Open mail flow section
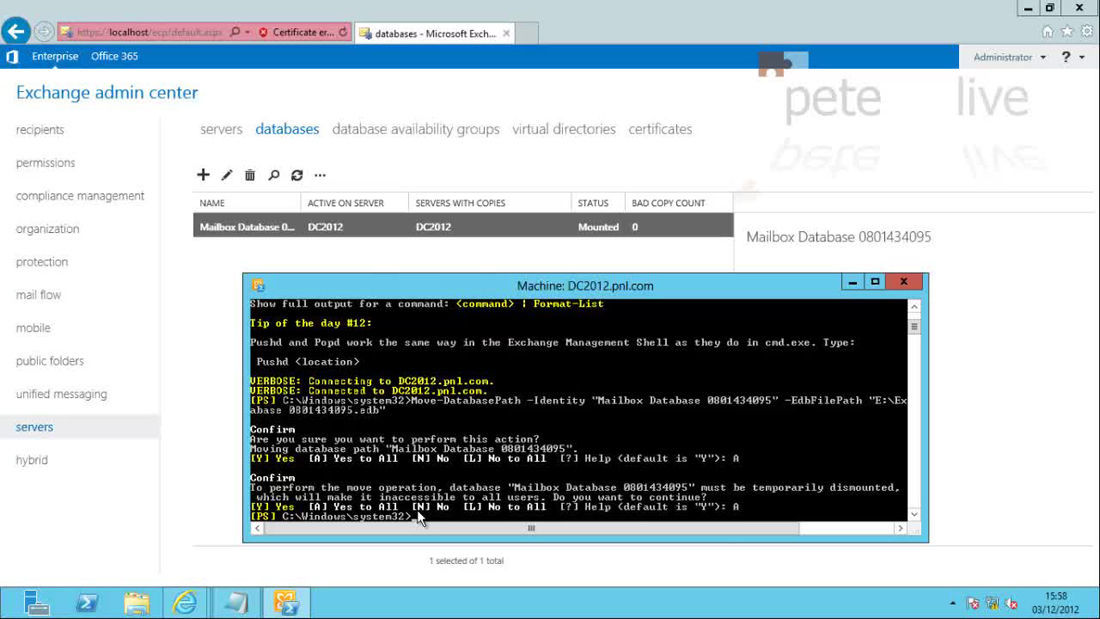 click(39, 295)
